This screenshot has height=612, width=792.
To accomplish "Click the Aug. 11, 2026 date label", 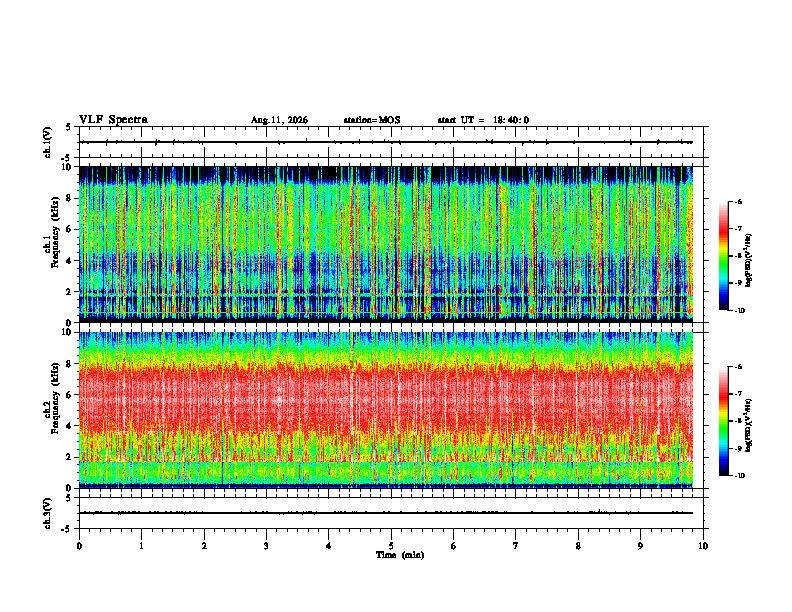I will pos(279,120).
